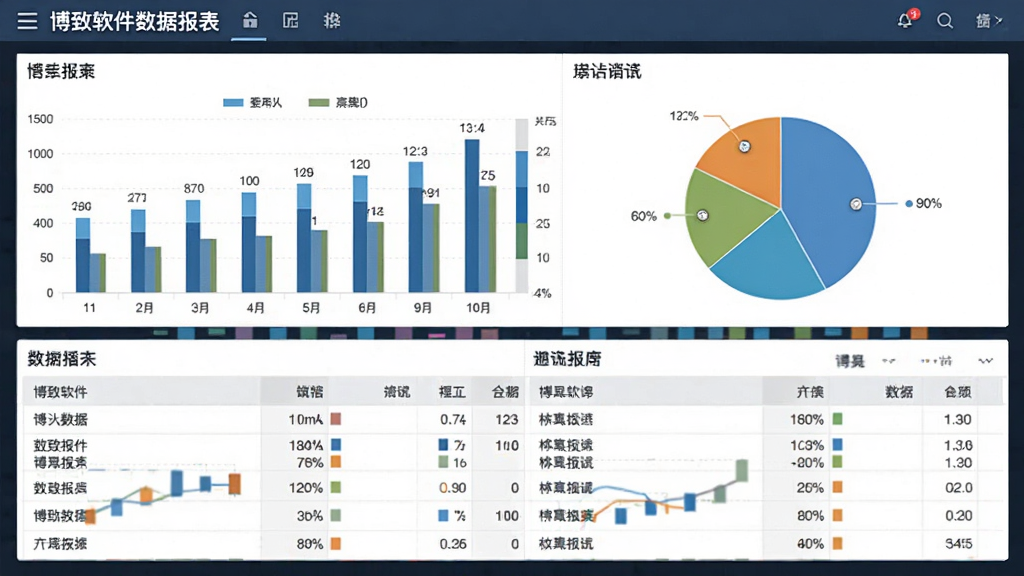Open the third header tab after layout
This screenshot has height=576, width=1024.
coord(332,21)
